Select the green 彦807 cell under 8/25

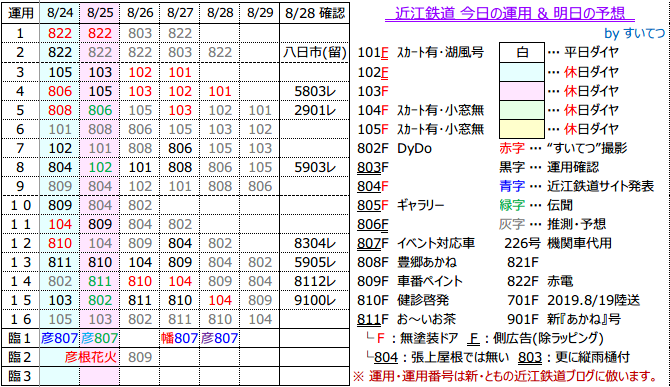[100, 338]
